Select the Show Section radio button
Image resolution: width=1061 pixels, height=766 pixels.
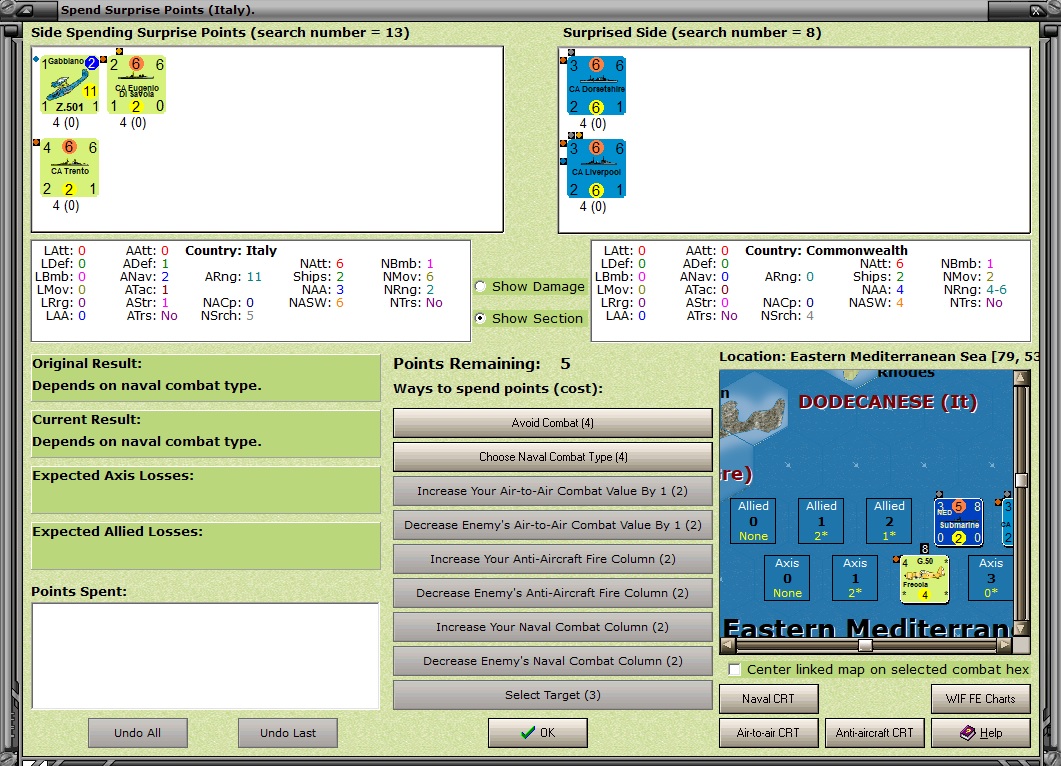tap(480, 318)
